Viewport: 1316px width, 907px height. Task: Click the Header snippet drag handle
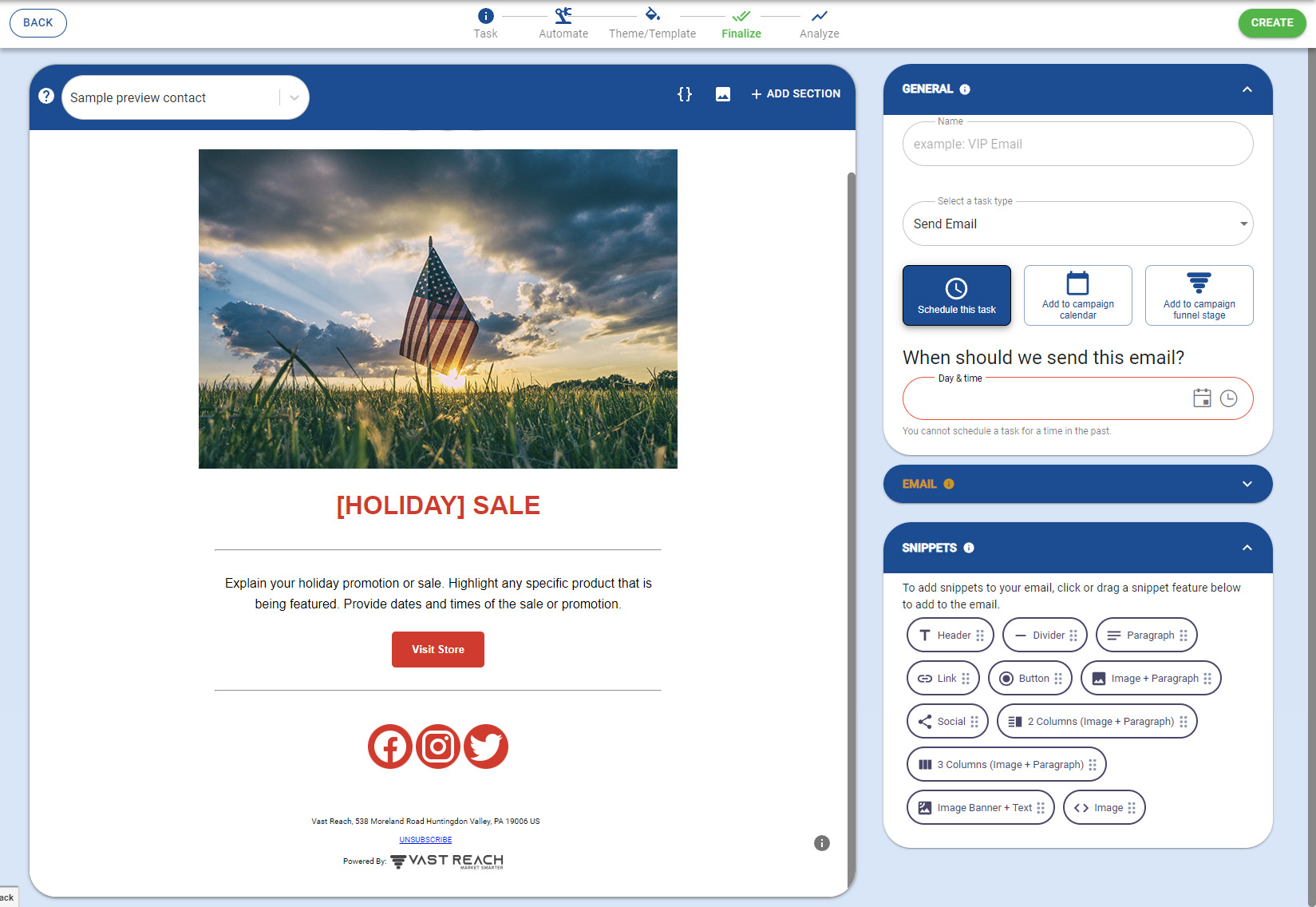[980, 636]
